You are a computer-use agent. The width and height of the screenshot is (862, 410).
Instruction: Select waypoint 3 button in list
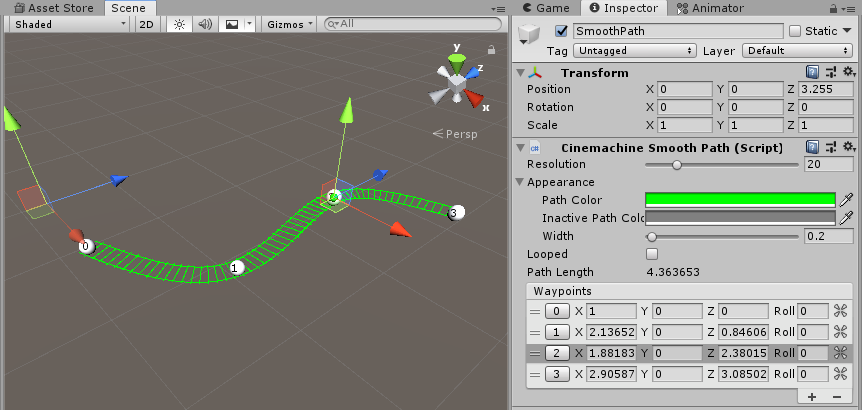(x=557, y=374)
